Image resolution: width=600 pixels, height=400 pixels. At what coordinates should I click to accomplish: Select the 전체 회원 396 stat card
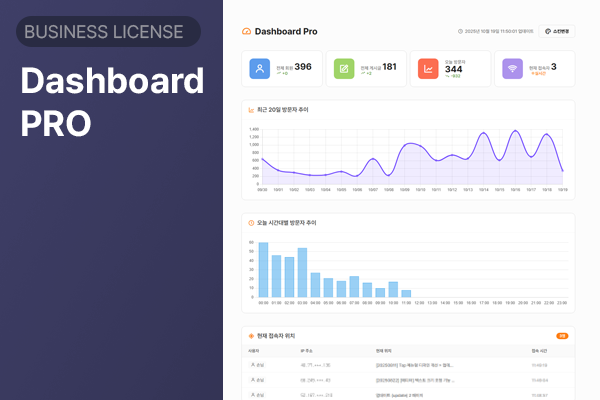pyautogui.click(x=281, y=69)
